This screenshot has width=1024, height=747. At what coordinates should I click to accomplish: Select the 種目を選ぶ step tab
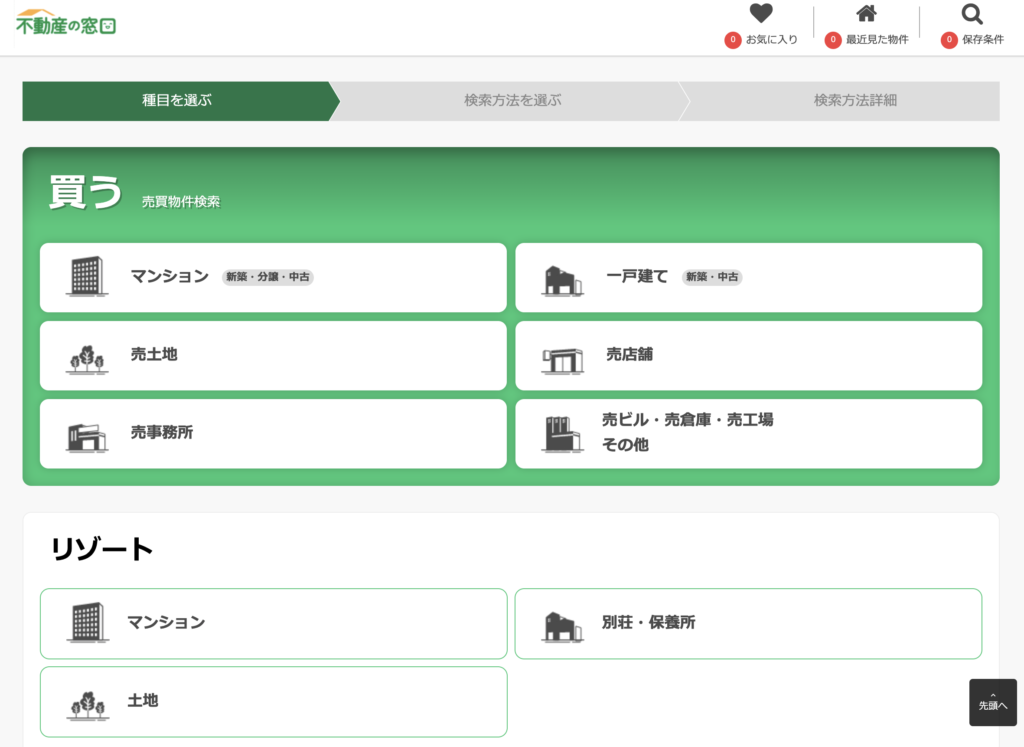(177, 101)
